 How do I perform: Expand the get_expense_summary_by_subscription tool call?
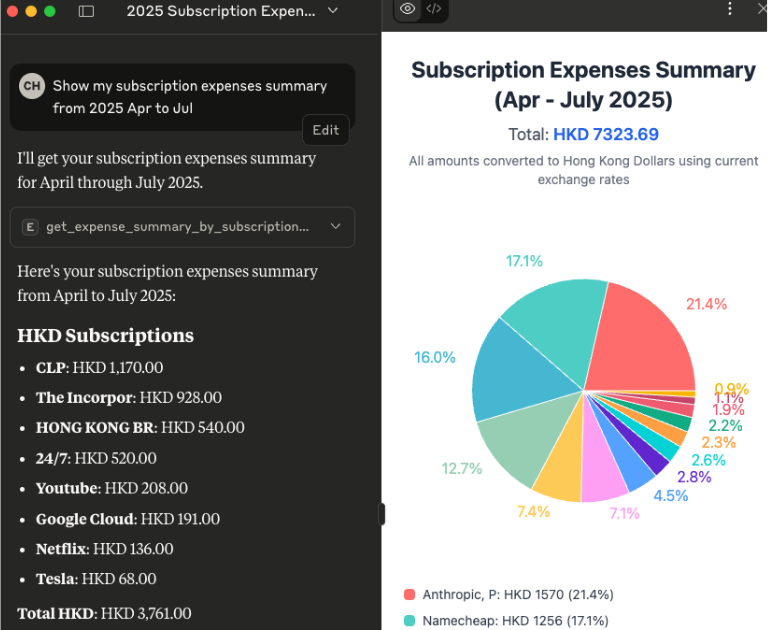335,227
